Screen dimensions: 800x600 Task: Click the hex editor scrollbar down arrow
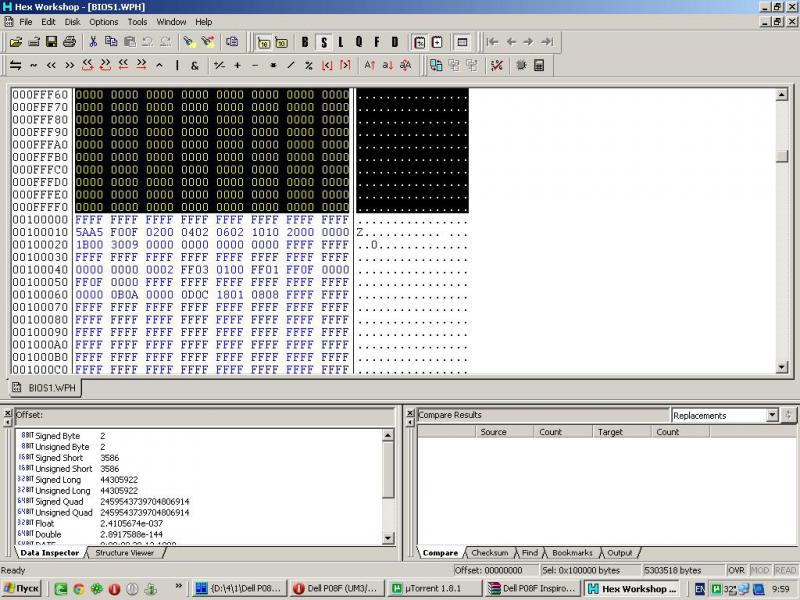[x=782, y=367]
